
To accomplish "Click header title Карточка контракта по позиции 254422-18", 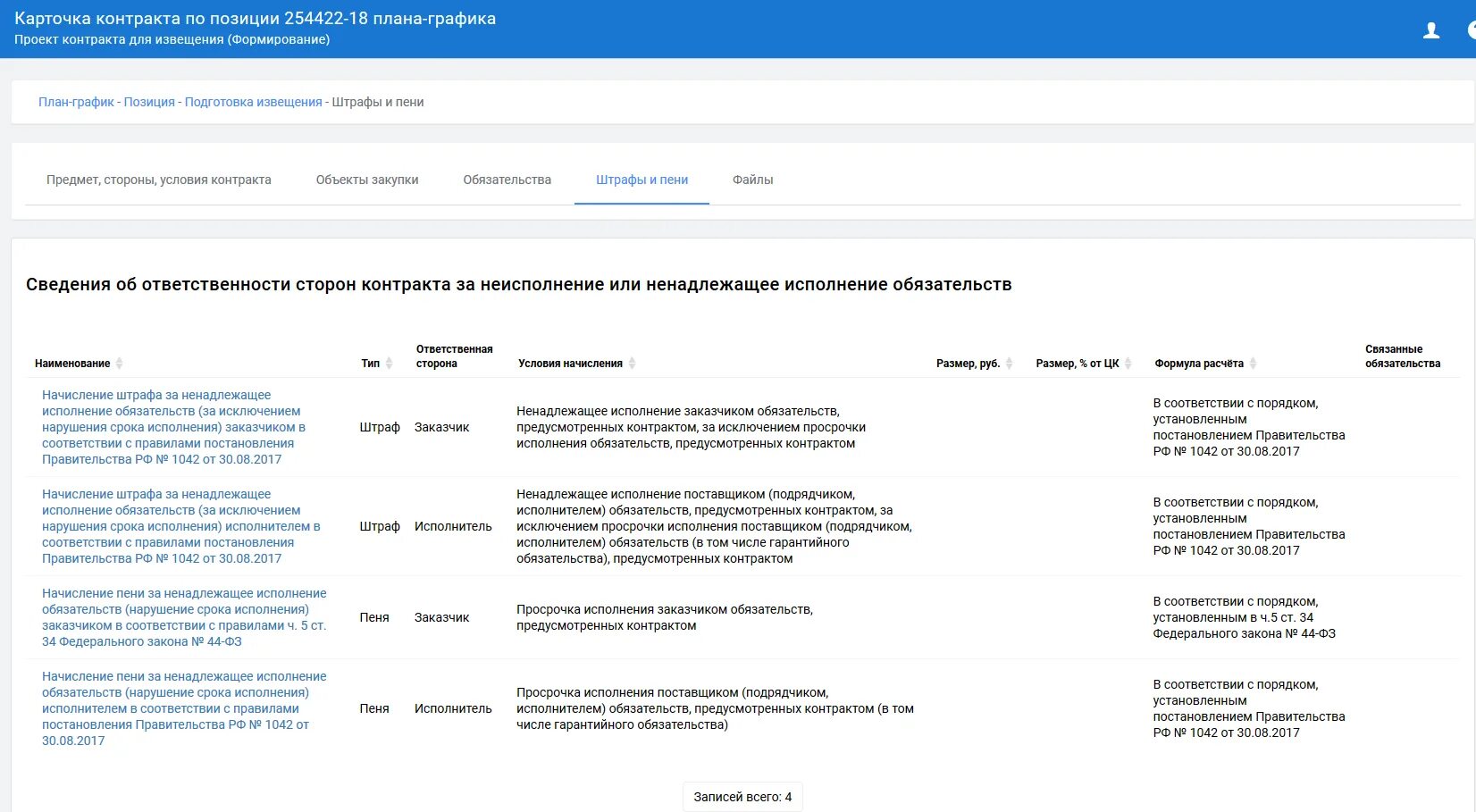I will point(255,19).
